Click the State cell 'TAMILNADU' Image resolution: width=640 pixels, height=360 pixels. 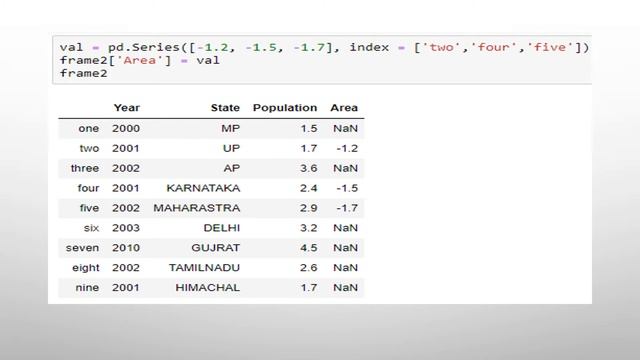coord(204,268)
